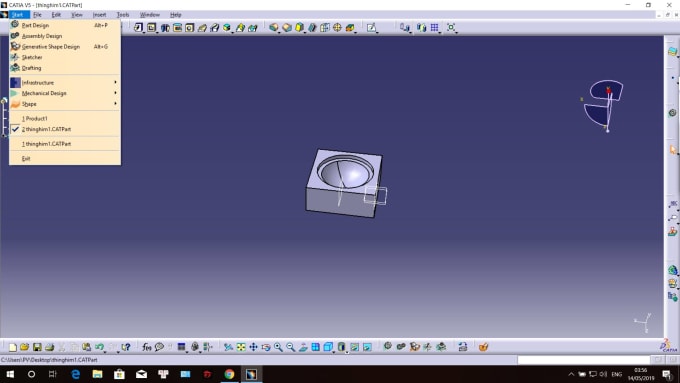Activate the Pan view tool
This screenshot has width=680, height=383.
[x=253, y=347]
